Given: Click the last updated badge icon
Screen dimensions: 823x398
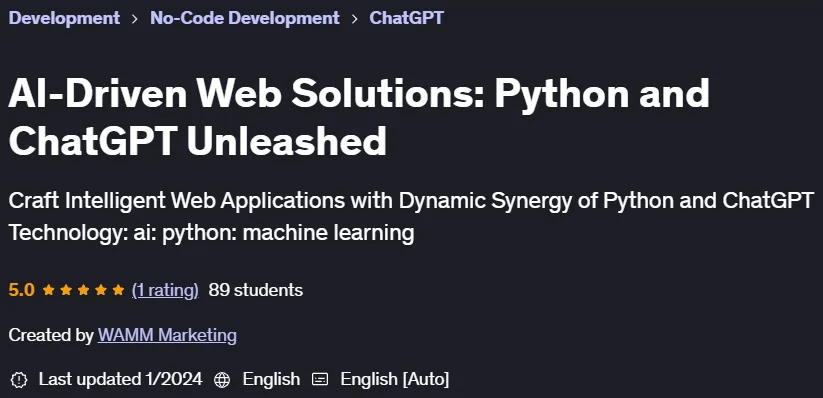Looking at the screenshot, I should (19, 380).
